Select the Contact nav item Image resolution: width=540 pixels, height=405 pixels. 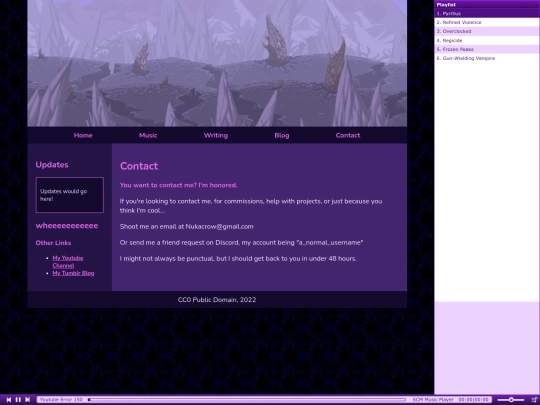click(348, 135)
